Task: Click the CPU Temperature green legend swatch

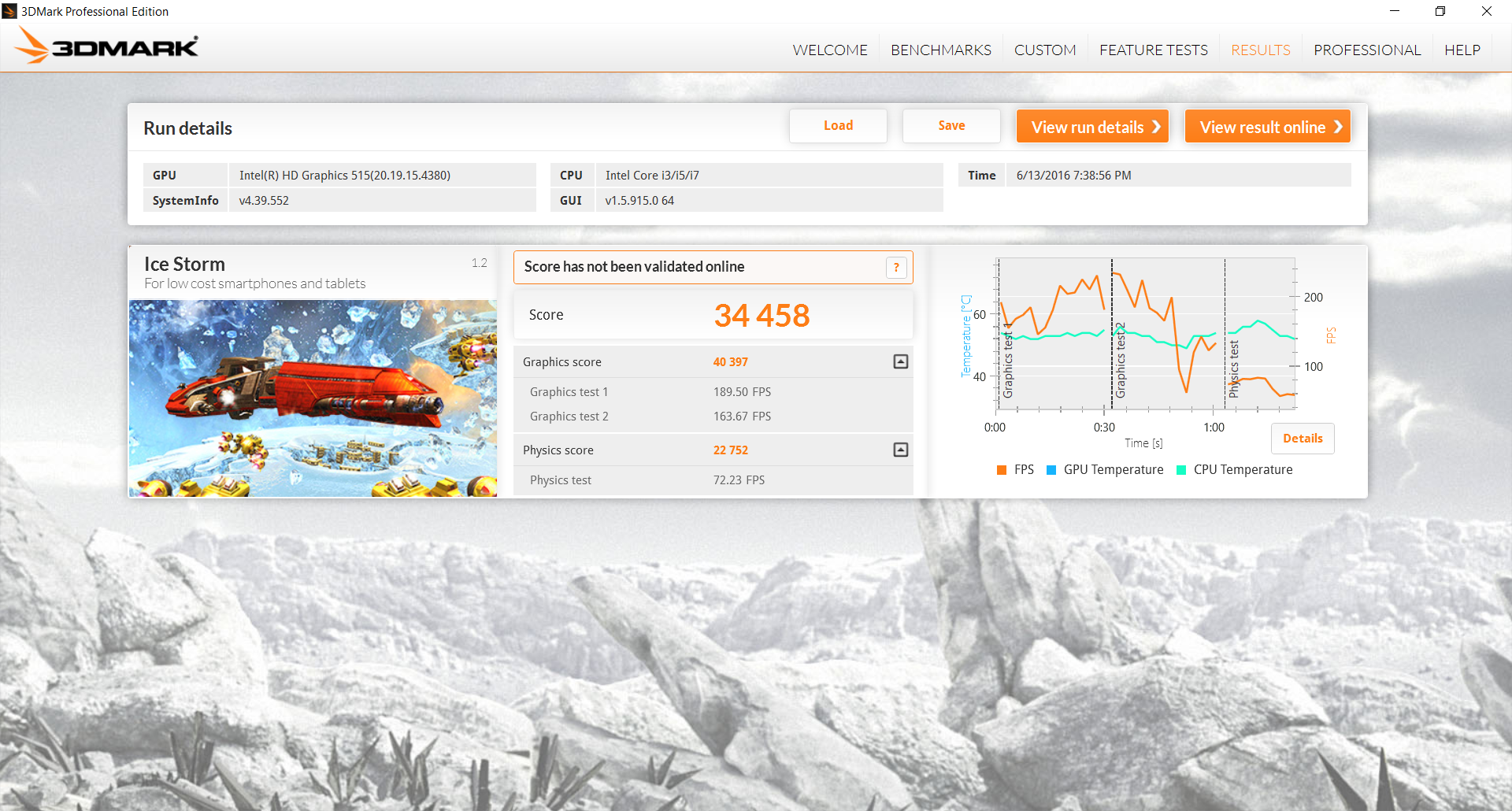Action: (x=1181, y=470)
